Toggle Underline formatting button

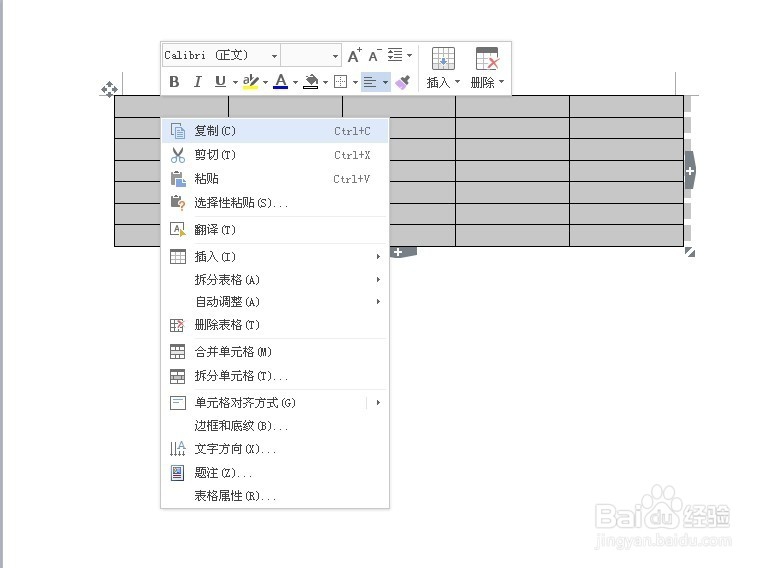click(x=220, y=82)
